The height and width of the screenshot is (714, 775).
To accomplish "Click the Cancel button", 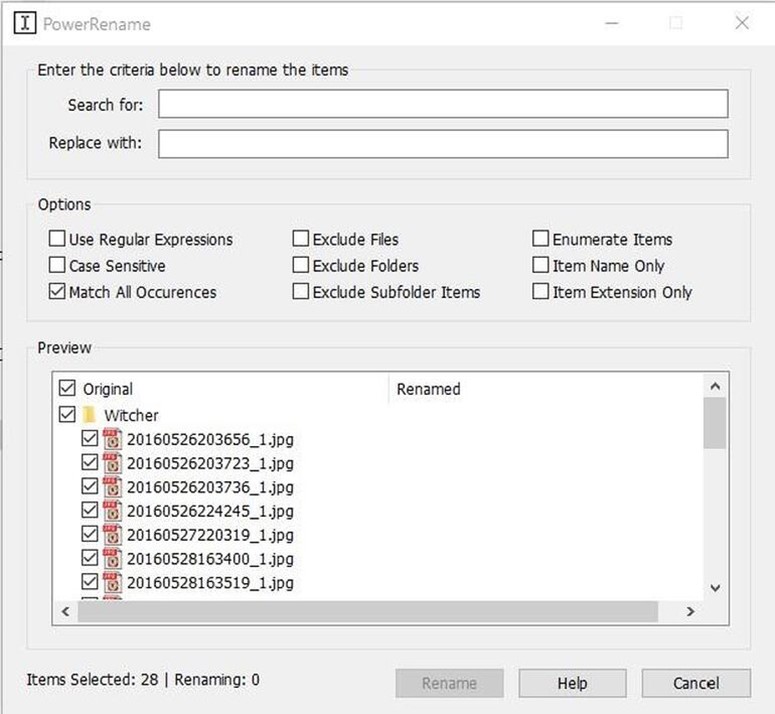I will click(696, 683).
